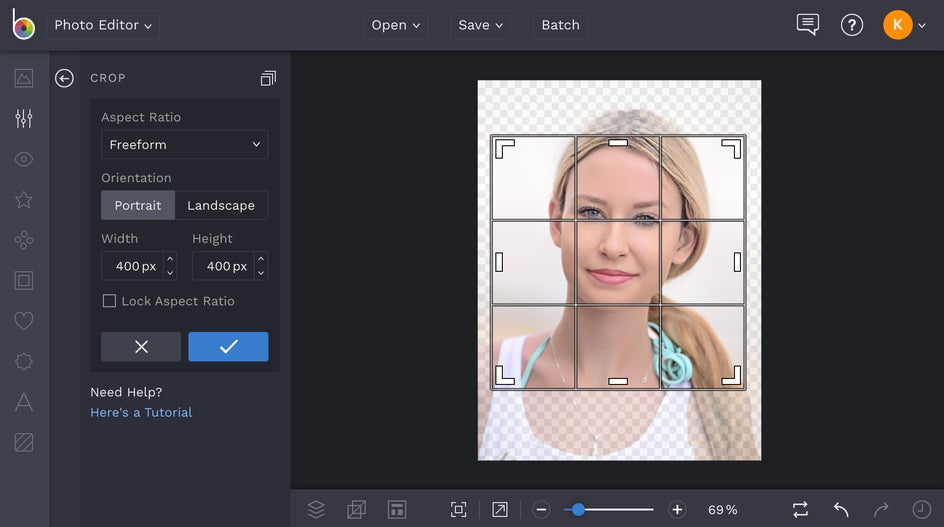944x527 pixels.
Task: Open the Frames tool in sidebar
Action: 24,281
